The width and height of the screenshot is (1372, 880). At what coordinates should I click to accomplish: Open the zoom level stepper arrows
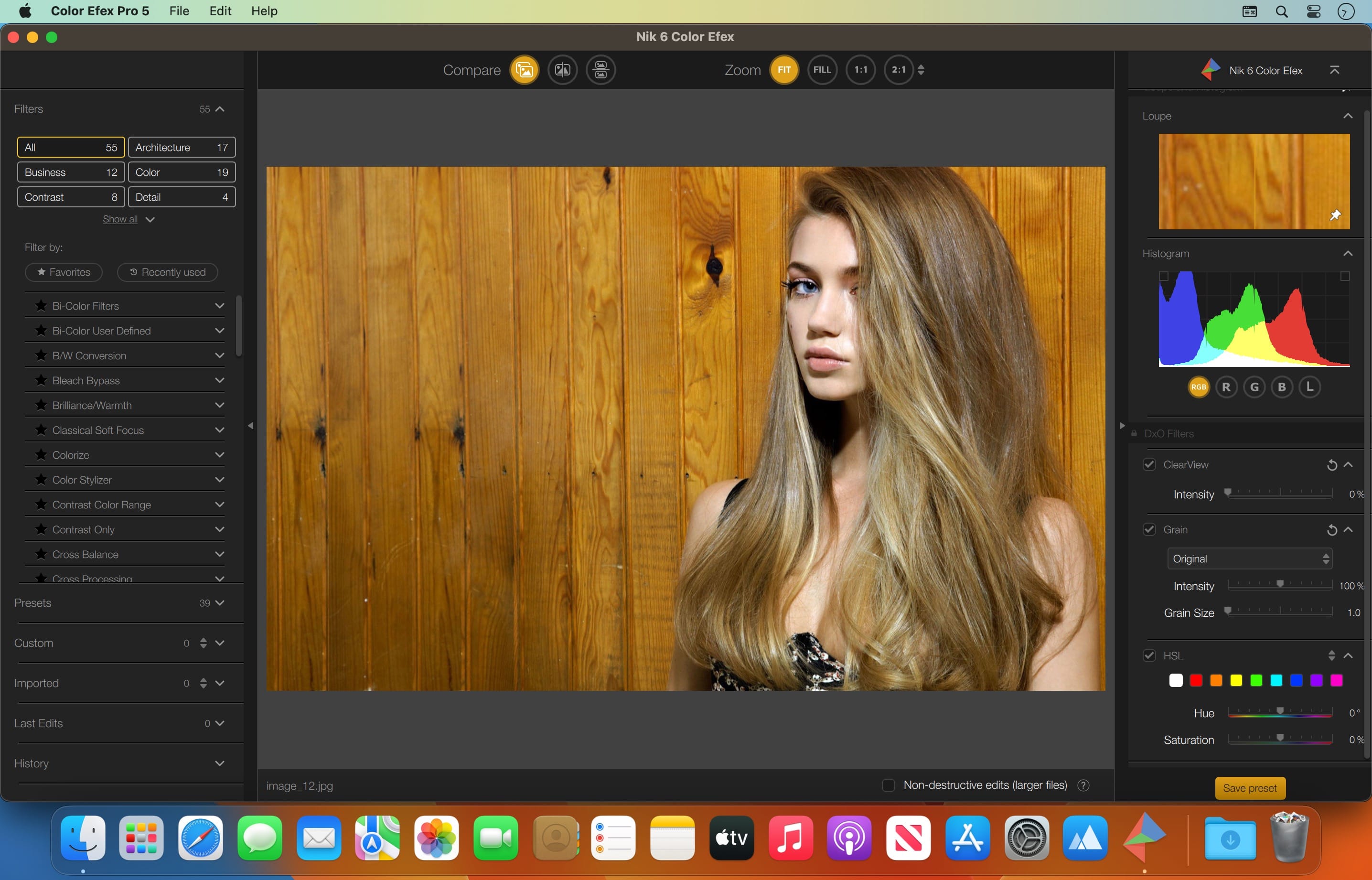pos(921,70)
